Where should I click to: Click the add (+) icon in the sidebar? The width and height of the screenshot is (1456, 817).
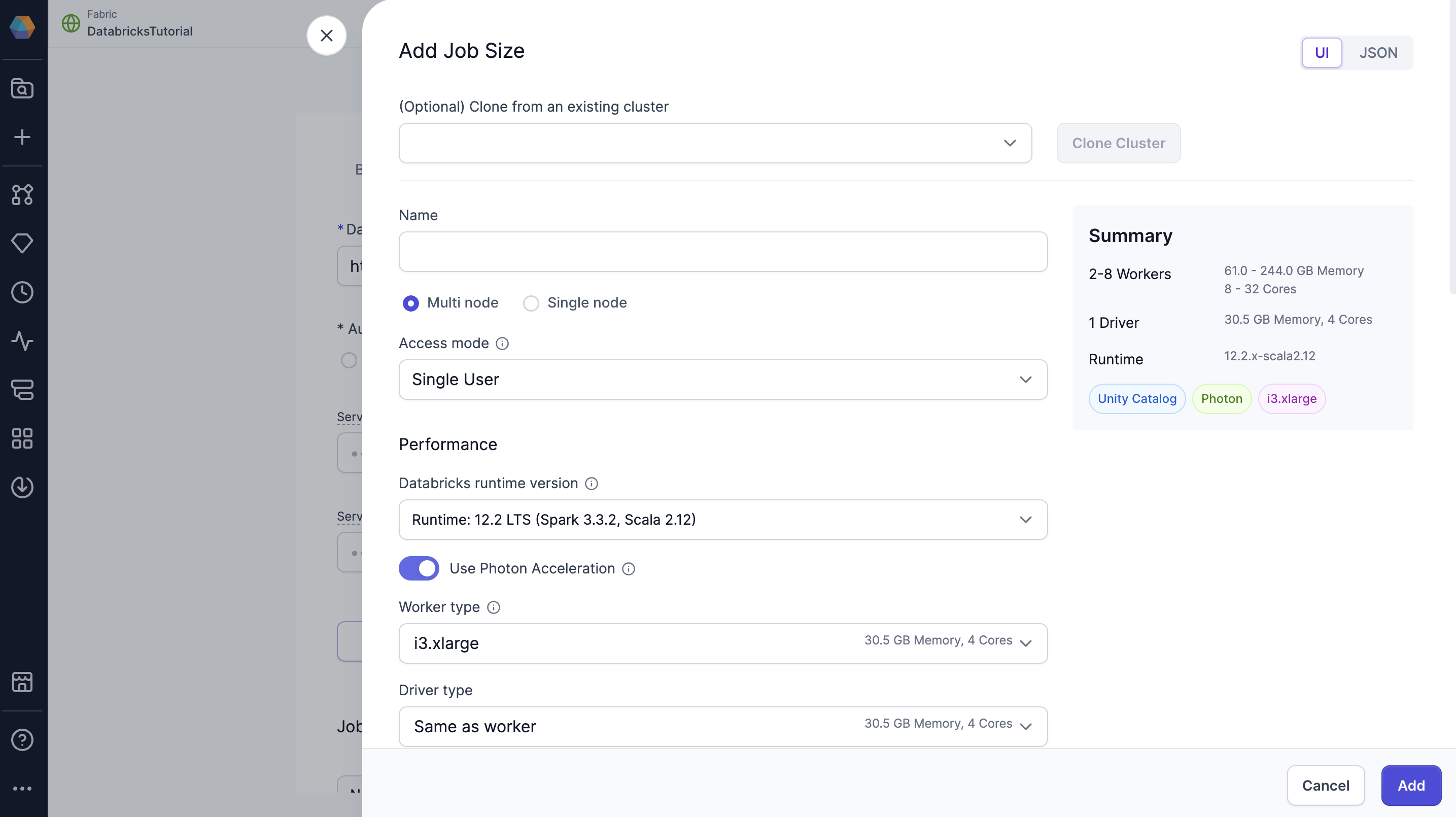tap(23, 137)
